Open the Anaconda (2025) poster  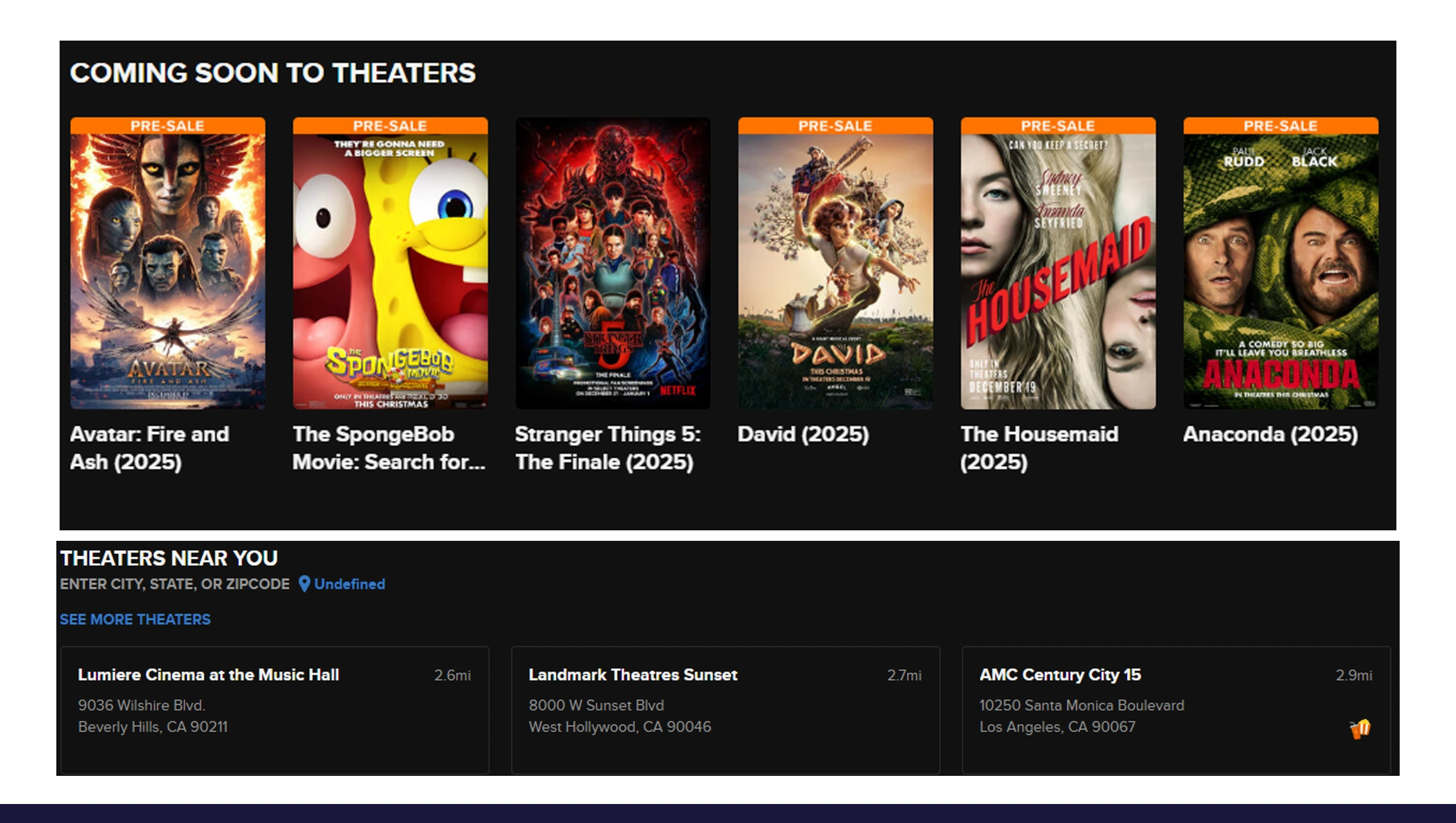(x=1281, y=272)
